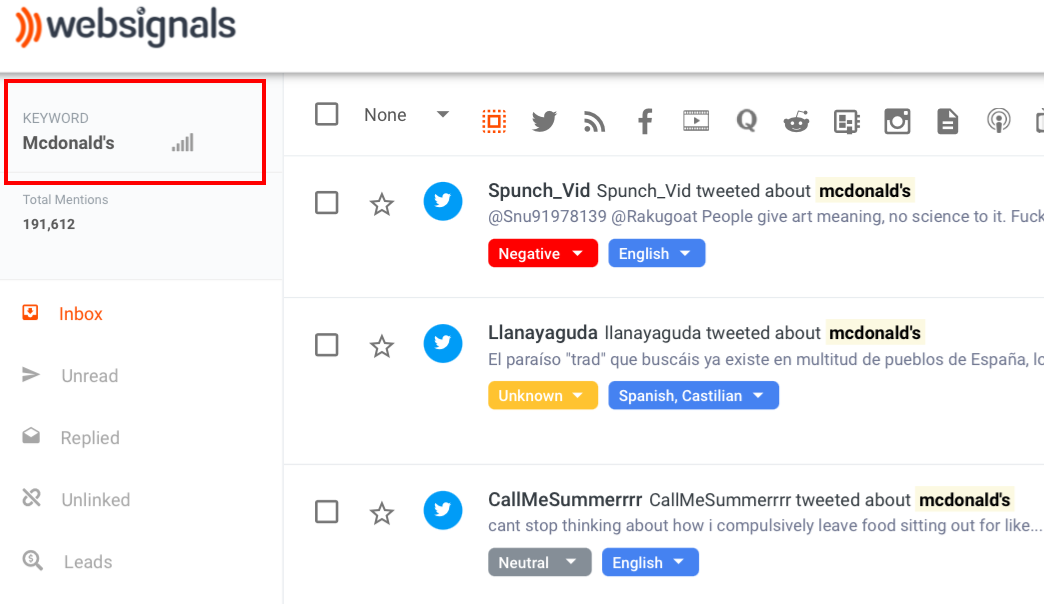This screenshot has height=604, width=1044.
Task: Tick the select-all checkbox in toolbar
Action: pos(326,114)
